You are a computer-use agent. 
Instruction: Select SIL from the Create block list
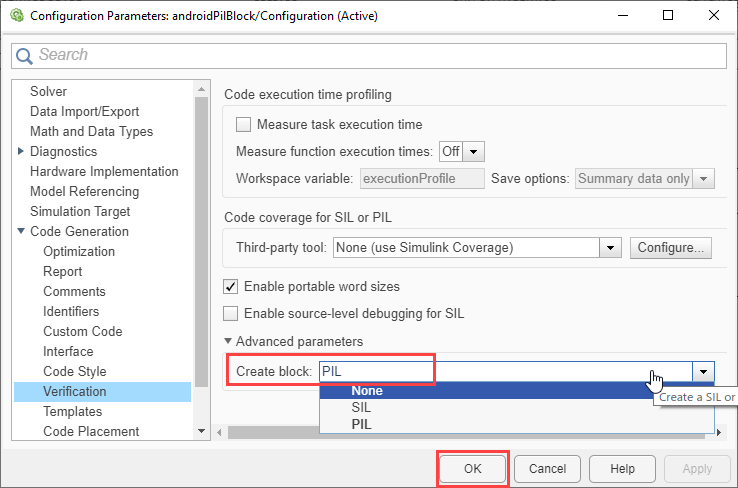362,408
